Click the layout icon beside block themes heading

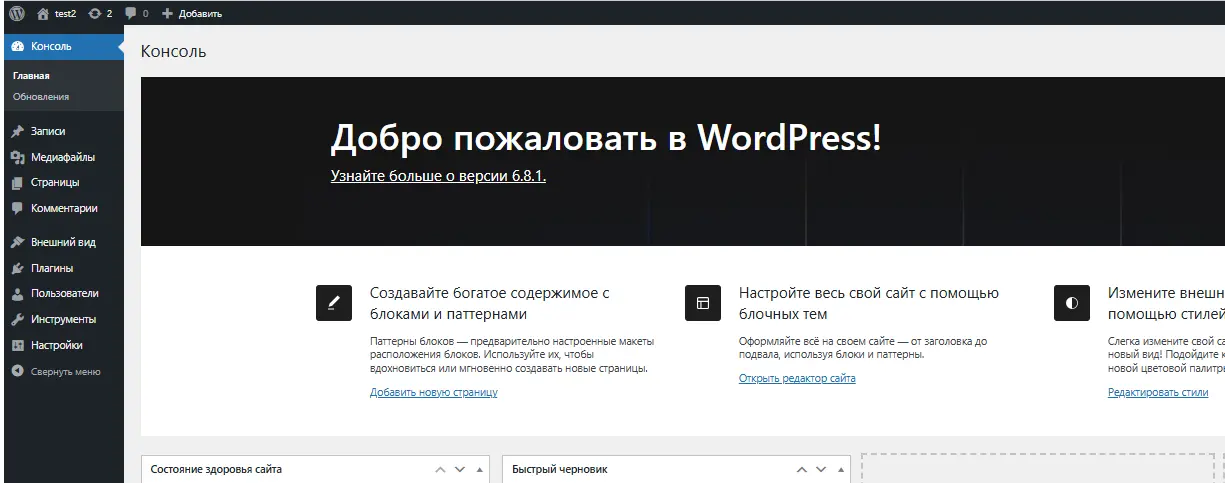tap(703, 303)
